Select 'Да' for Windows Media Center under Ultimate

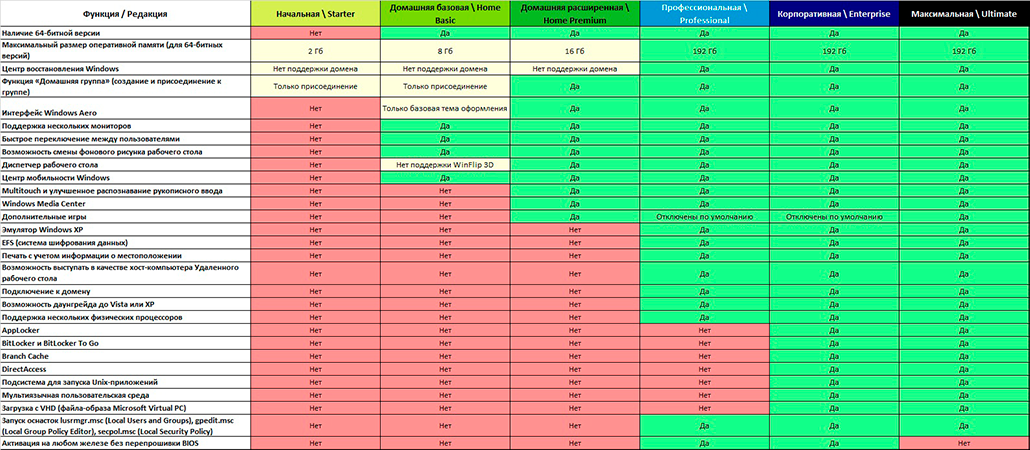(966, 204)
